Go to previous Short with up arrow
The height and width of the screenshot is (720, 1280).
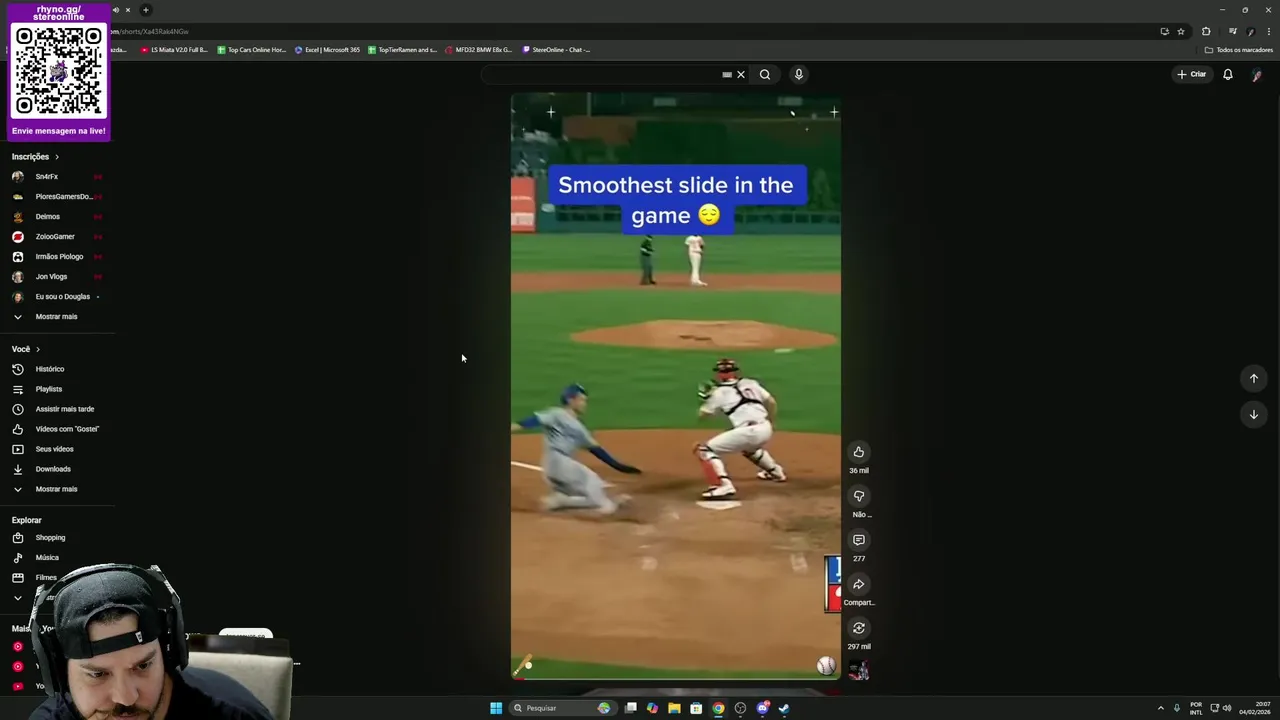(1253, 378)
